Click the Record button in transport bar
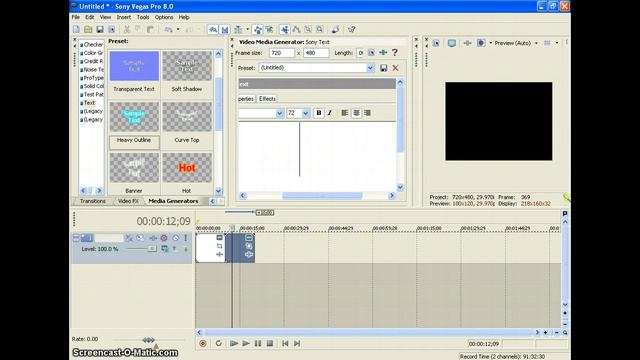Image resolution: width=640 pixels, height=360 pixels. coord(202,344)
